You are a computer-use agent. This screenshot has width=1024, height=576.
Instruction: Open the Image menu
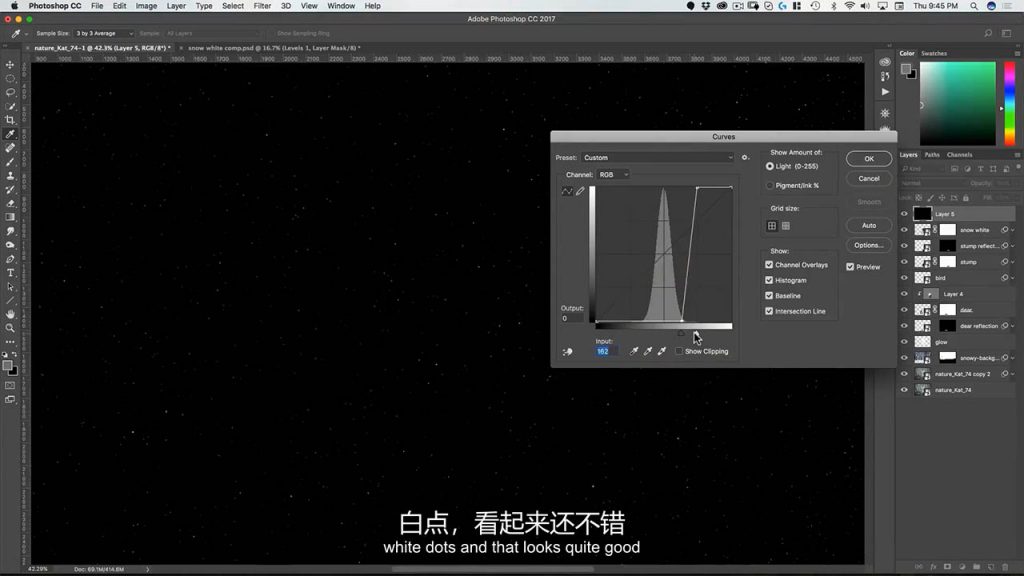[x=146, y=6]
